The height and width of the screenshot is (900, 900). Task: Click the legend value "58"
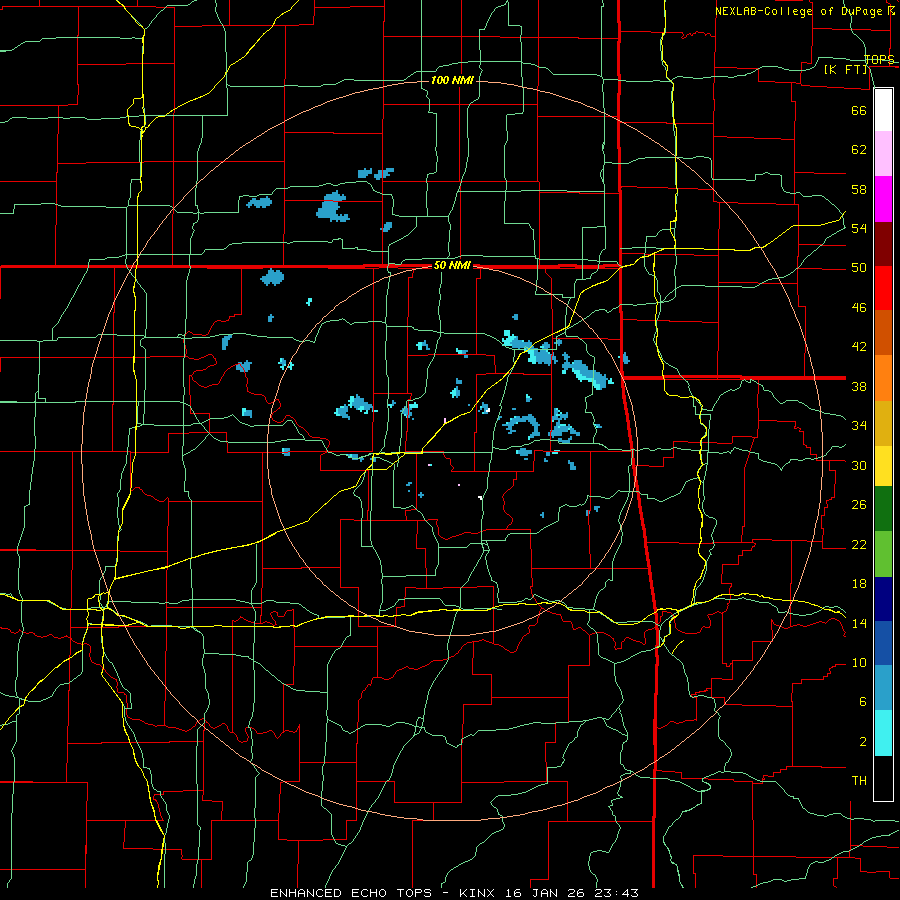coord(859,189)
